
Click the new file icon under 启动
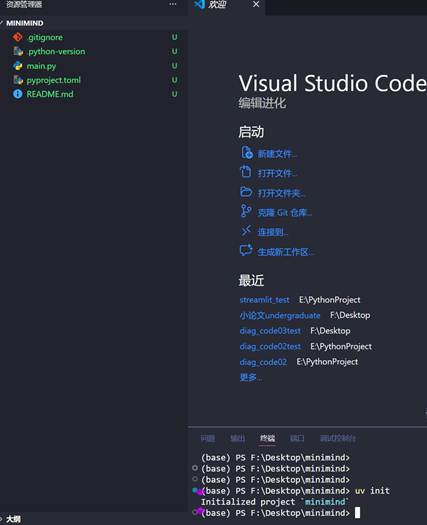247,153
